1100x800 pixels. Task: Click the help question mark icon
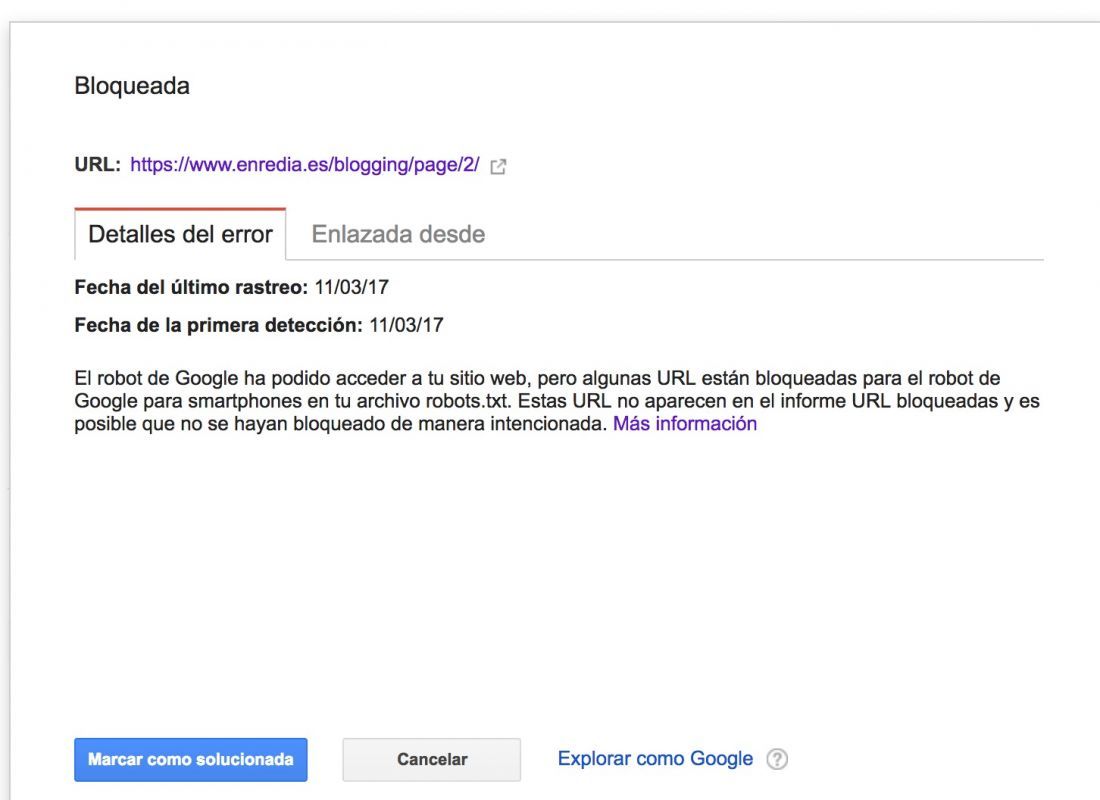(x=777, y=759)
